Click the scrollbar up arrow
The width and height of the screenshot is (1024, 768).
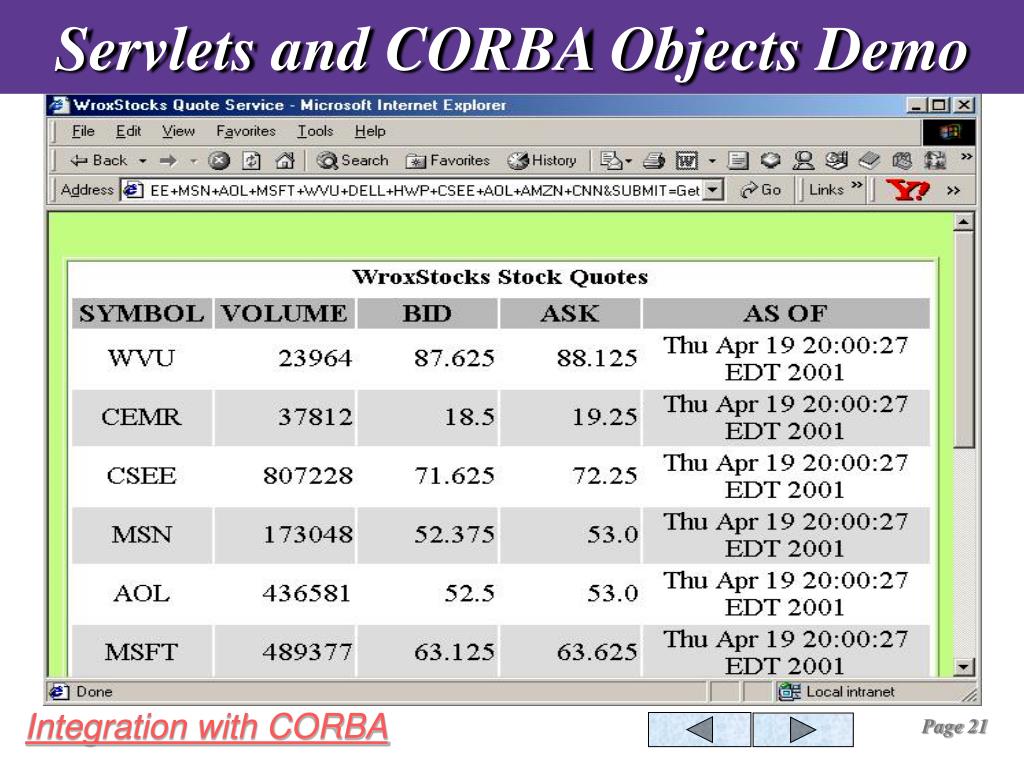(963, 222)
